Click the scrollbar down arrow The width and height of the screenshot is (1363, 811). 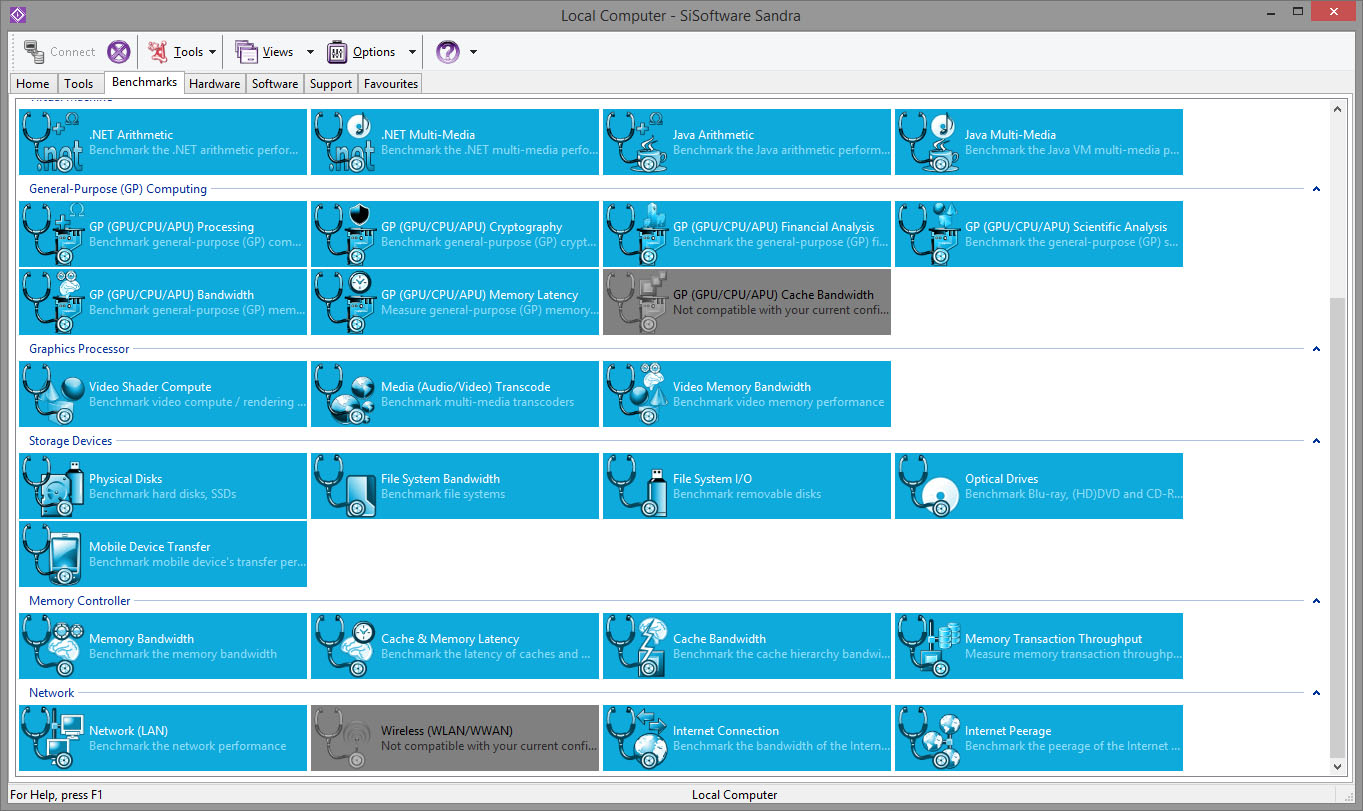pyautogui.click(x=1338, y=767)
